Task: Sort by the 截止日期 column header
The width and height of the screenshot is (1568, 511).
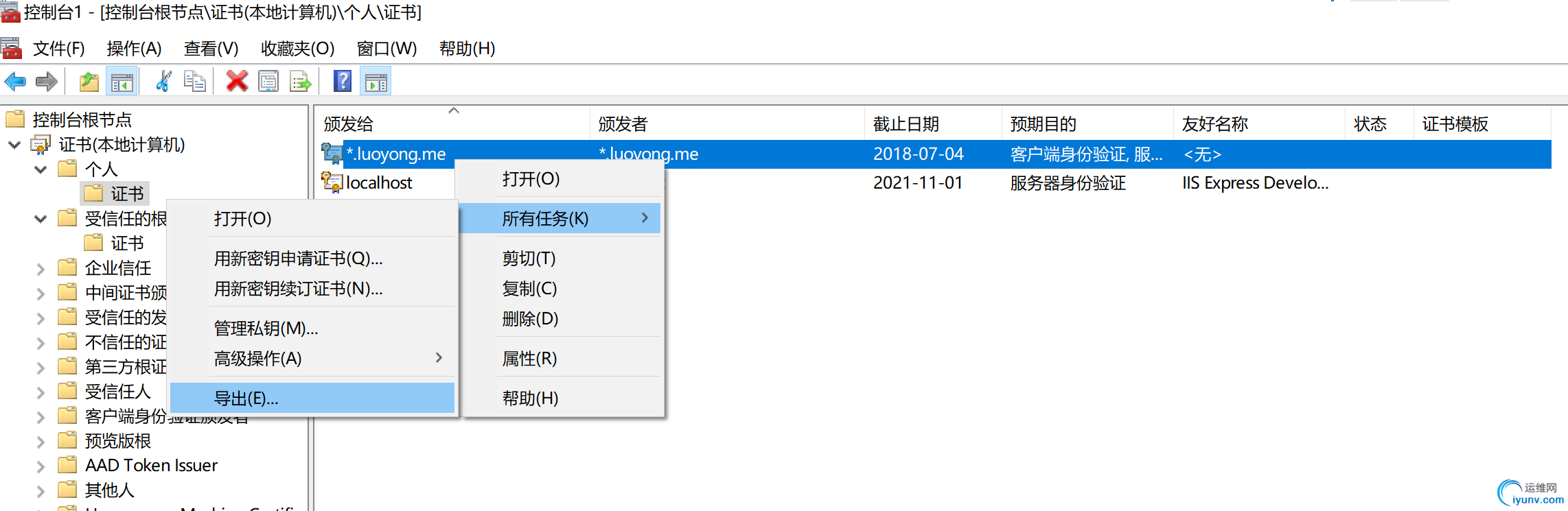Action: click(934, 123)
